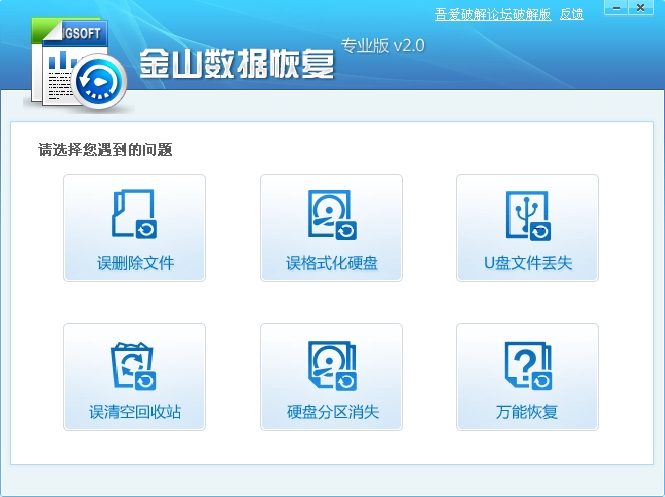Click the USB drive file loss icon
This screenshot has height=497, width=665.
[x=527, y=214]
